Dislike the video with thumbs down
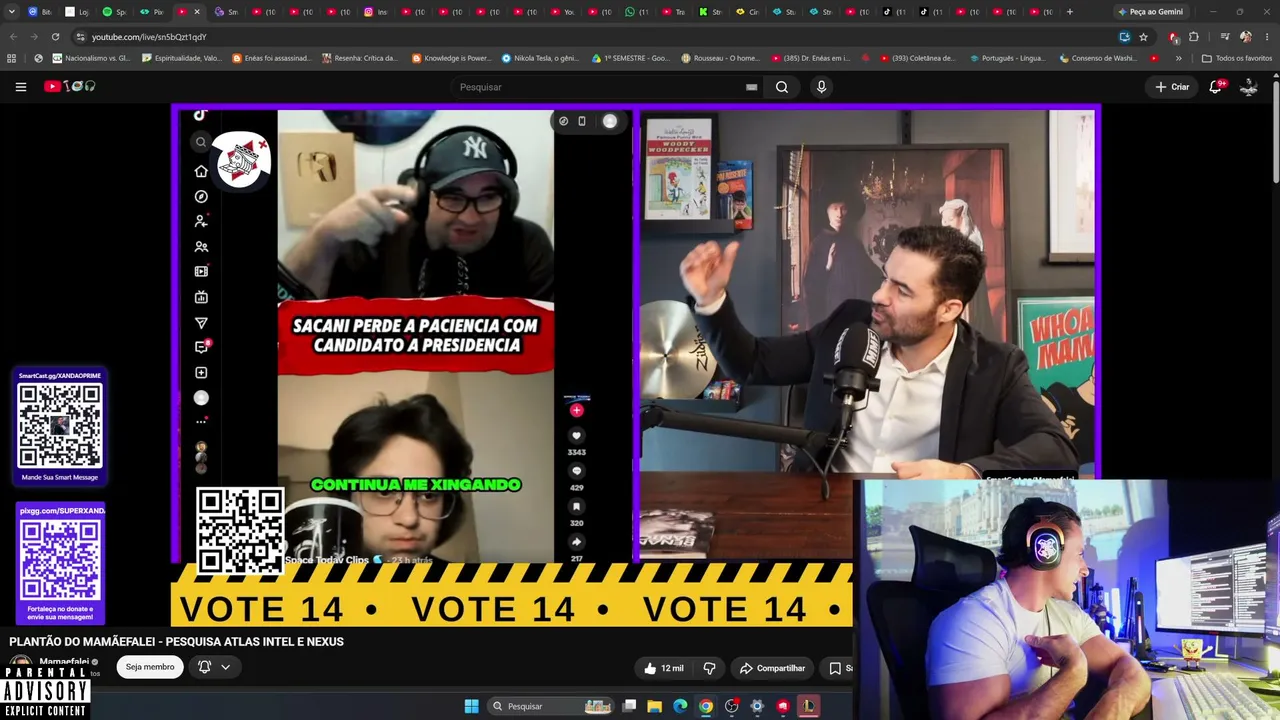Viewport: 1280px width, 720px height. coord(709,668)
